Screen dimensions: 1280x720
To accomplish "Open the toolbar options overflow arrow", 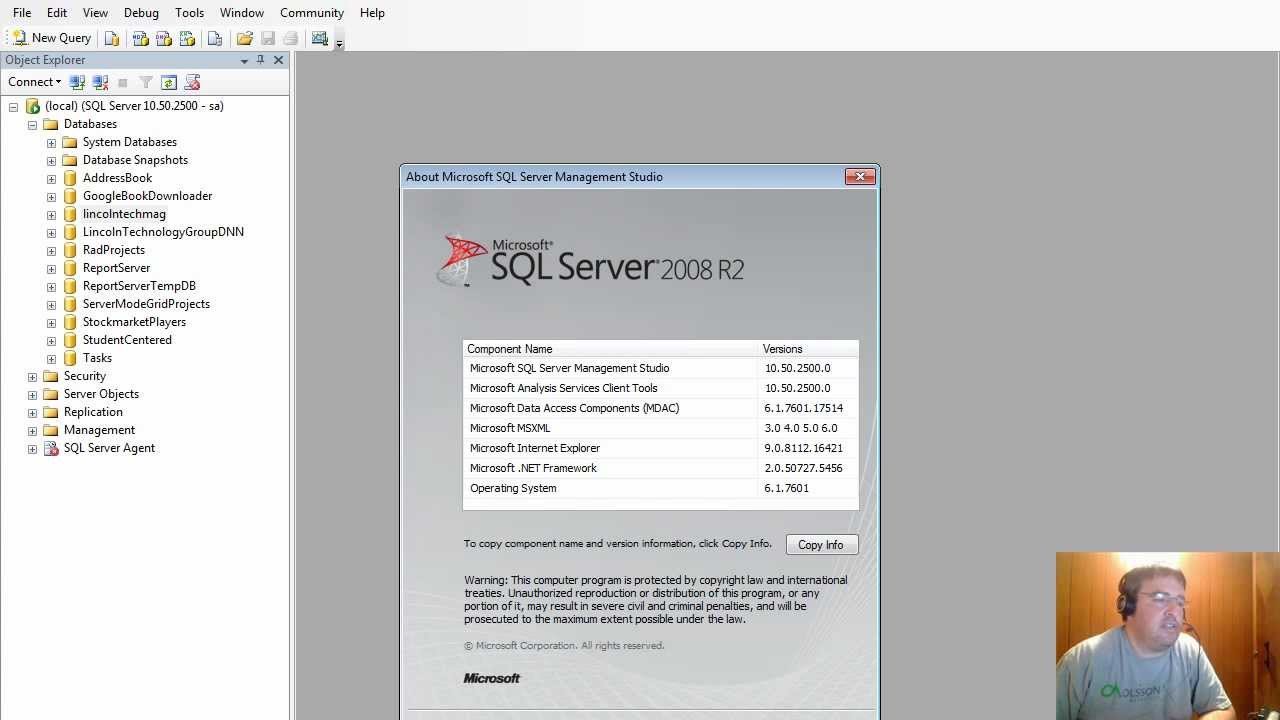I will [339, 43].
